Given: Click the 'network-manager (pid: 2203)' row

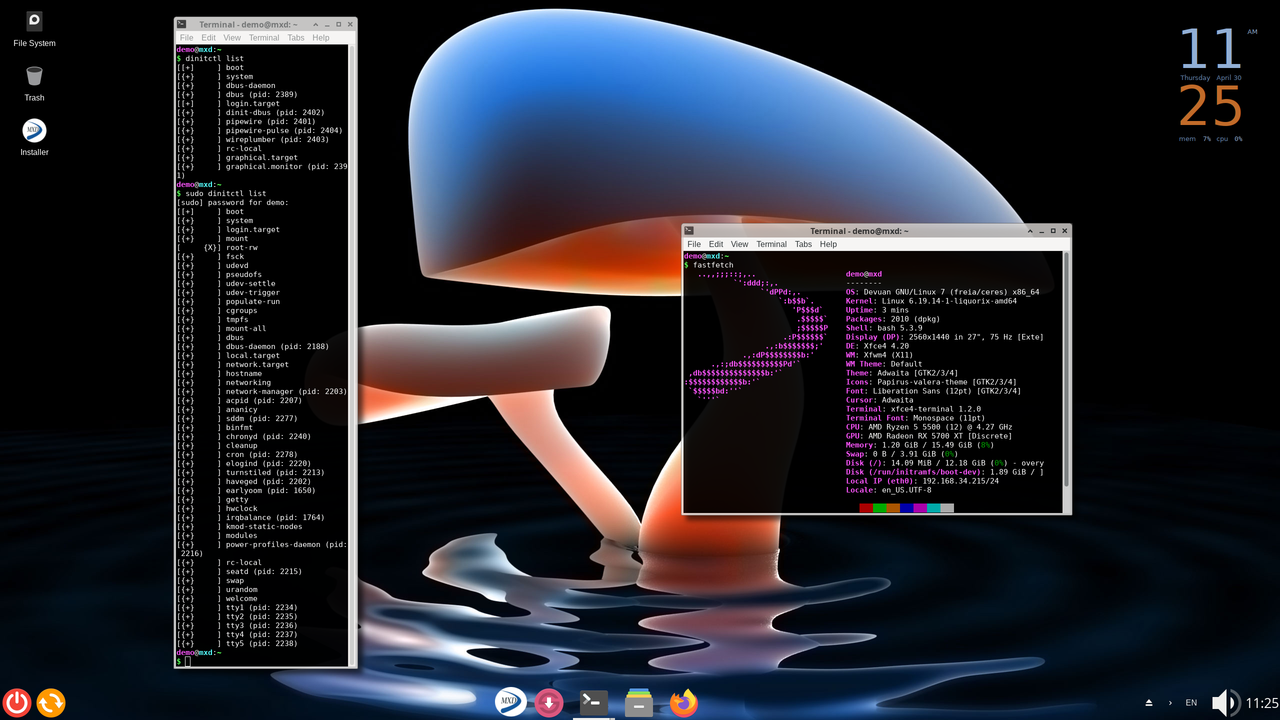Looking at the screenshot, I should coord(261,392).
